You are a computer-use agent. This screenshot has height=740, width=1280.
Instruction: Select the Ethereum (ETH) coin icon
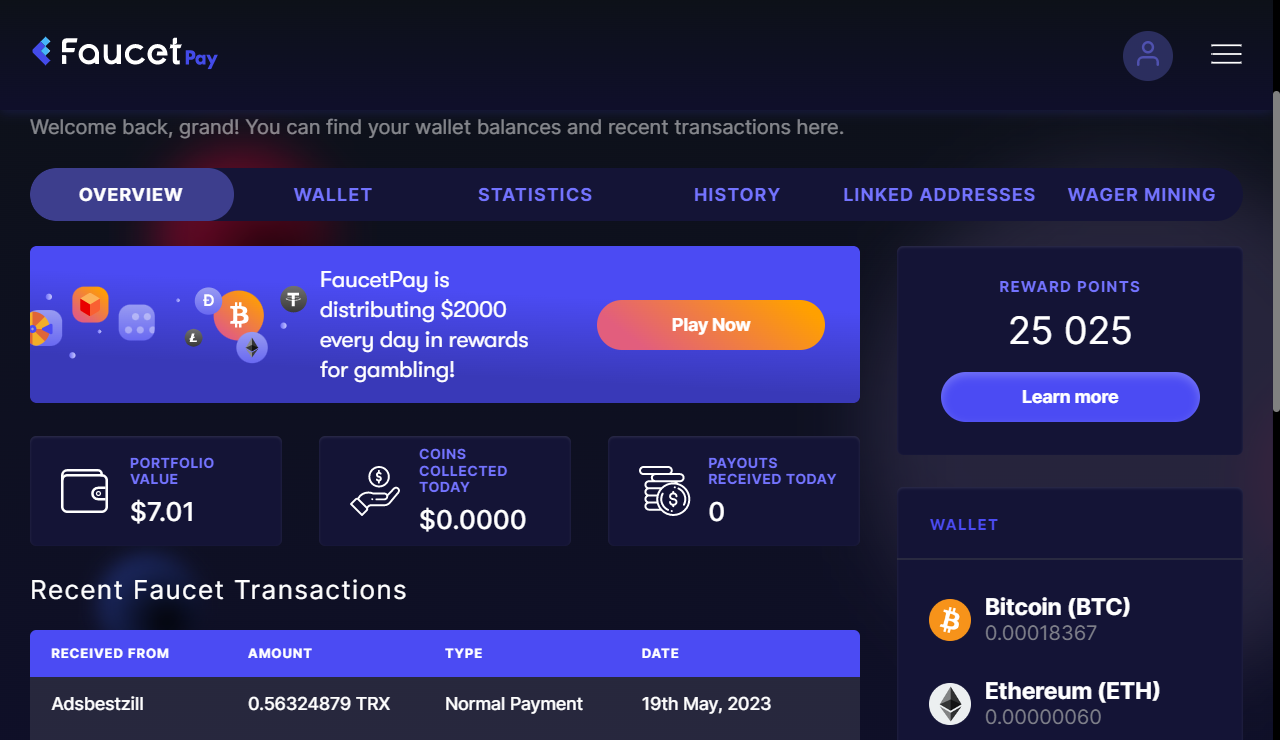coord(950,704)
